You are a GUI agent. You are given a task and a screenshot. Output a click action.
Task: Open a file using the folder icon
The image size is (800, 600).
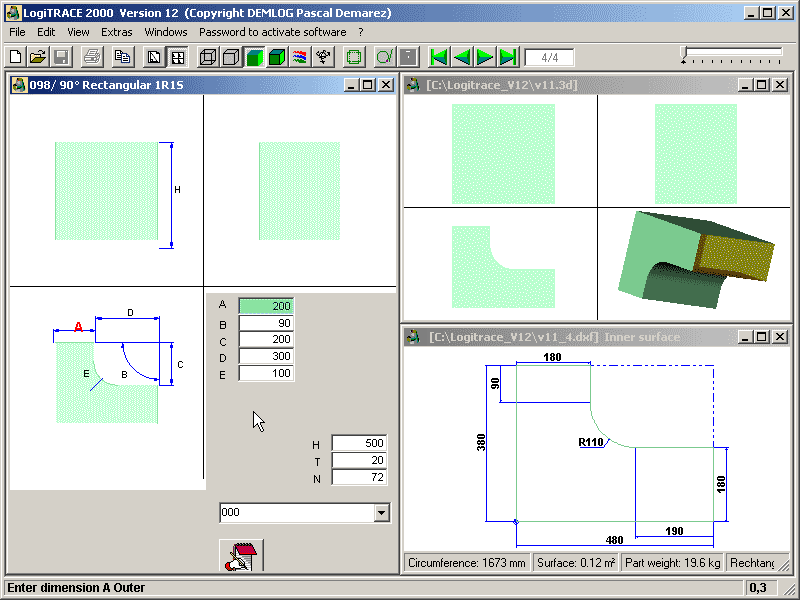click(38, 57)
